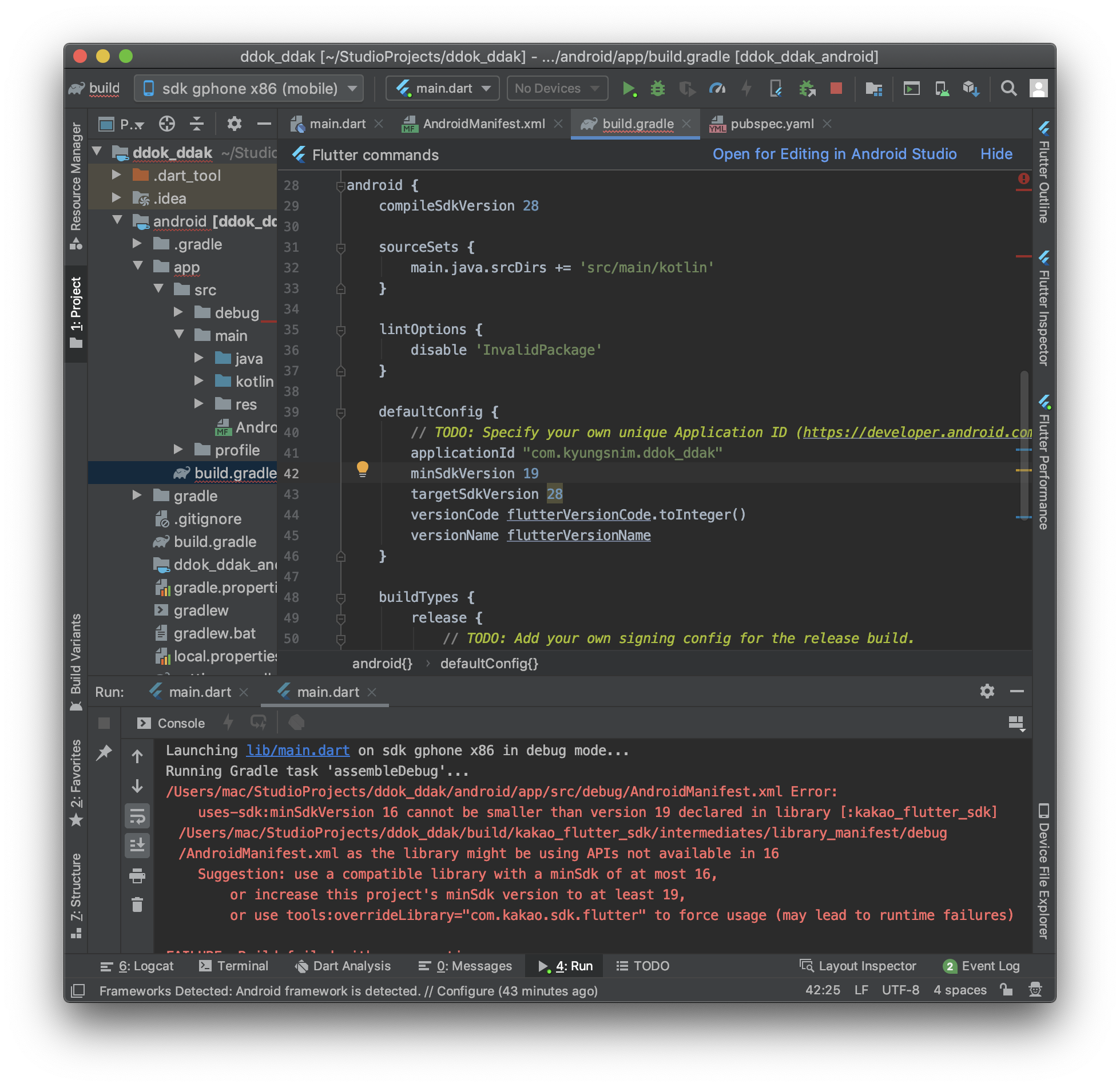Click the Debug bug icon
1120x1087 pixels.
click(x=658, y=89)
